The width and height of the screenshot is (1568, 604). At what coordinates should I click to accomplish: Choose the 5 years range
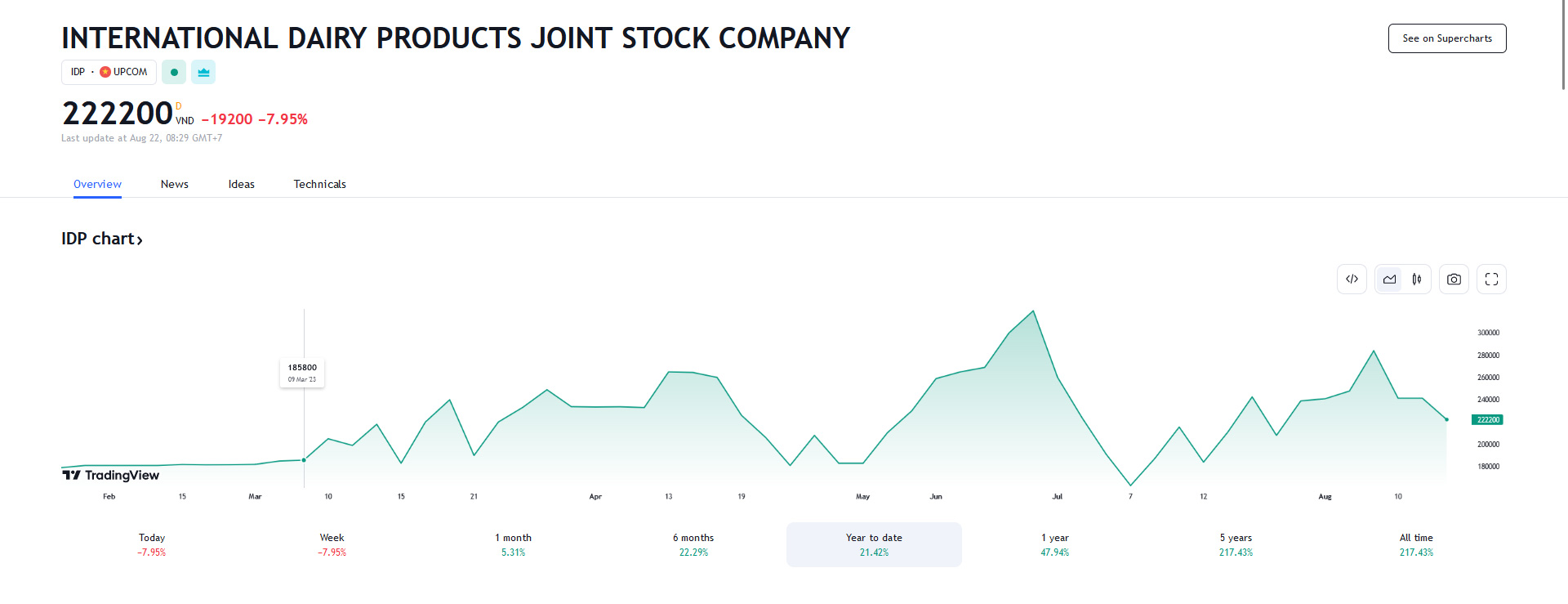(x=1236, y=544)
